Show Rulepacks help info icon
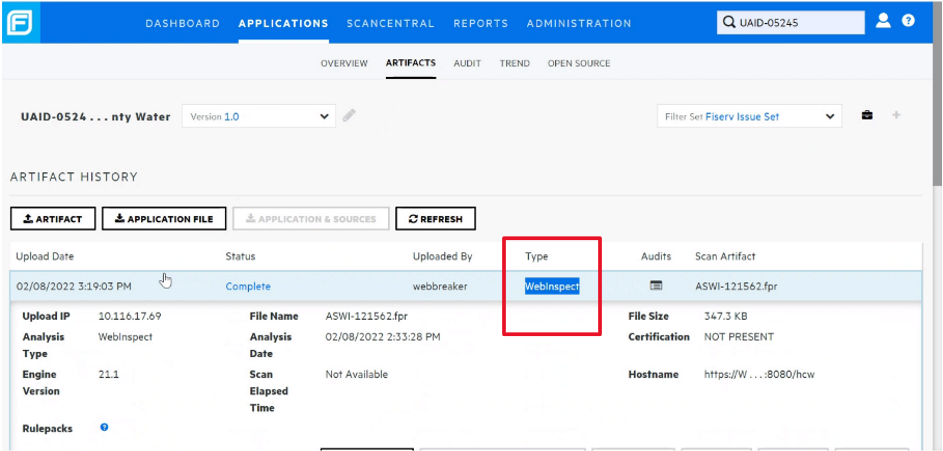This screenshot has height=451, width=943. pyautogui.click(x=104, y=428)
